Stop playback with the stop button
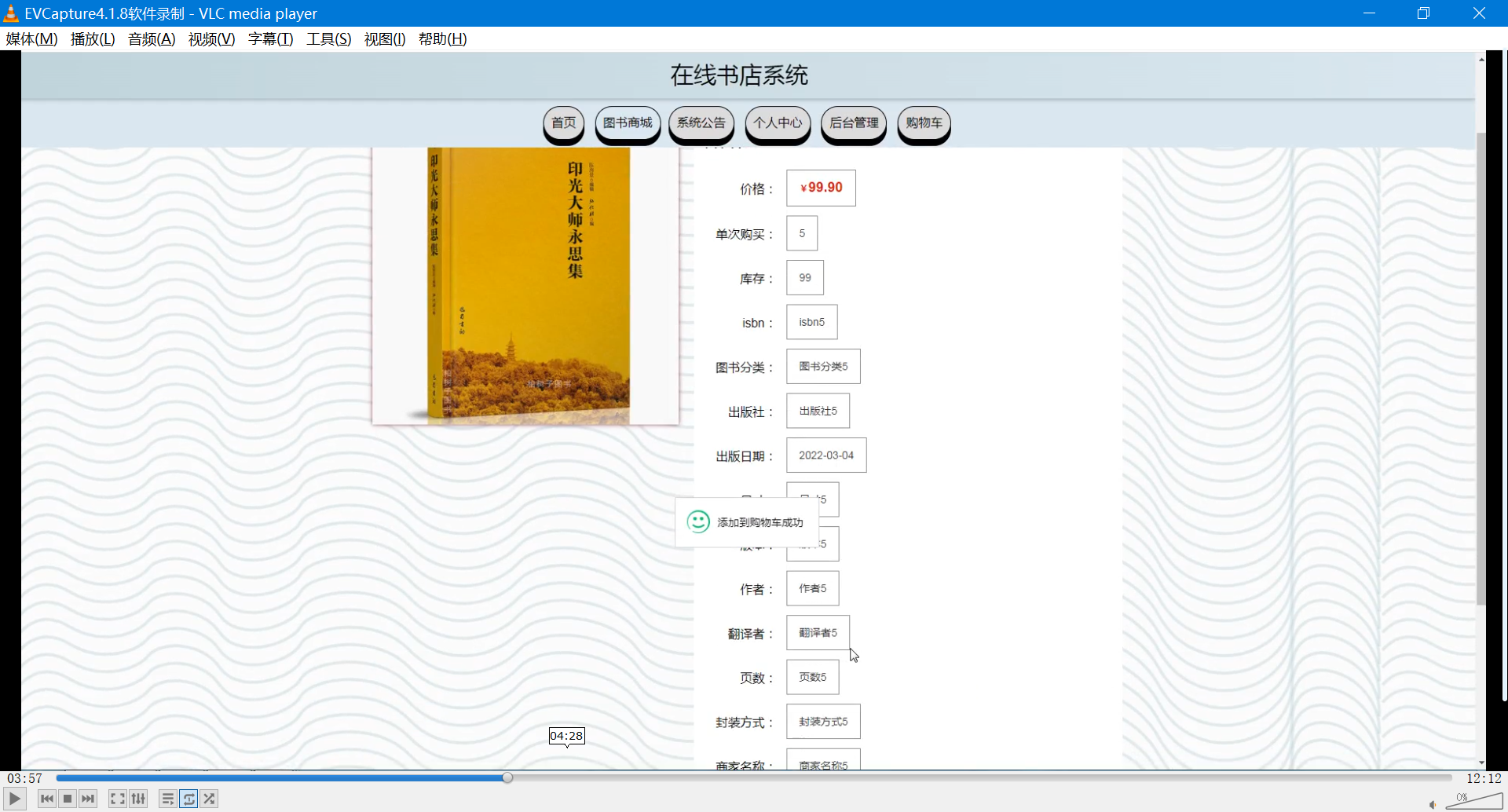1508x812 pixels. pos(68,799)
